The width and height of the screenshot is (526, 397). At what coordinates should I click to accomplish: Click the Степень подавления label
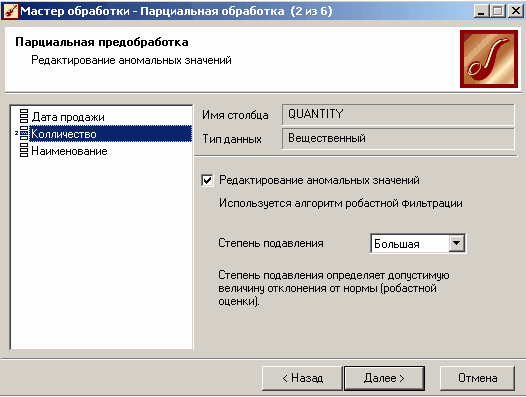[271, 243]
